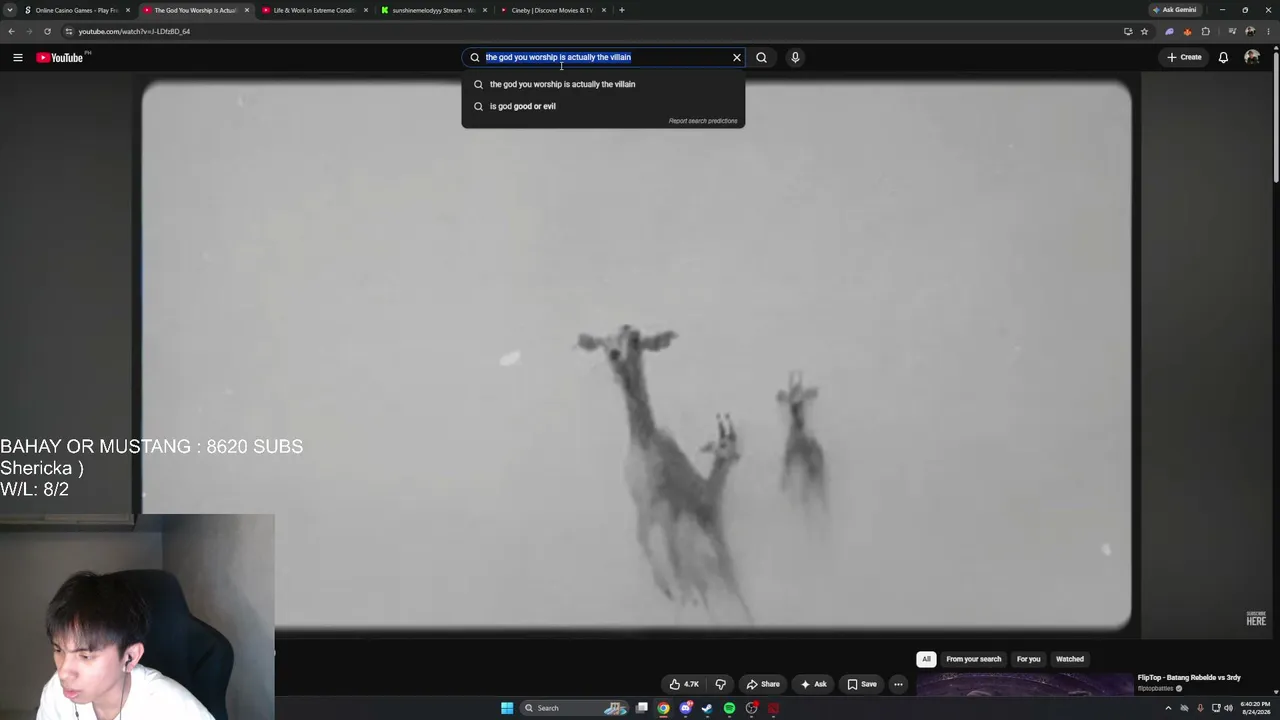Click the Create button
1280x720 pixels.
pos(1184,57)
